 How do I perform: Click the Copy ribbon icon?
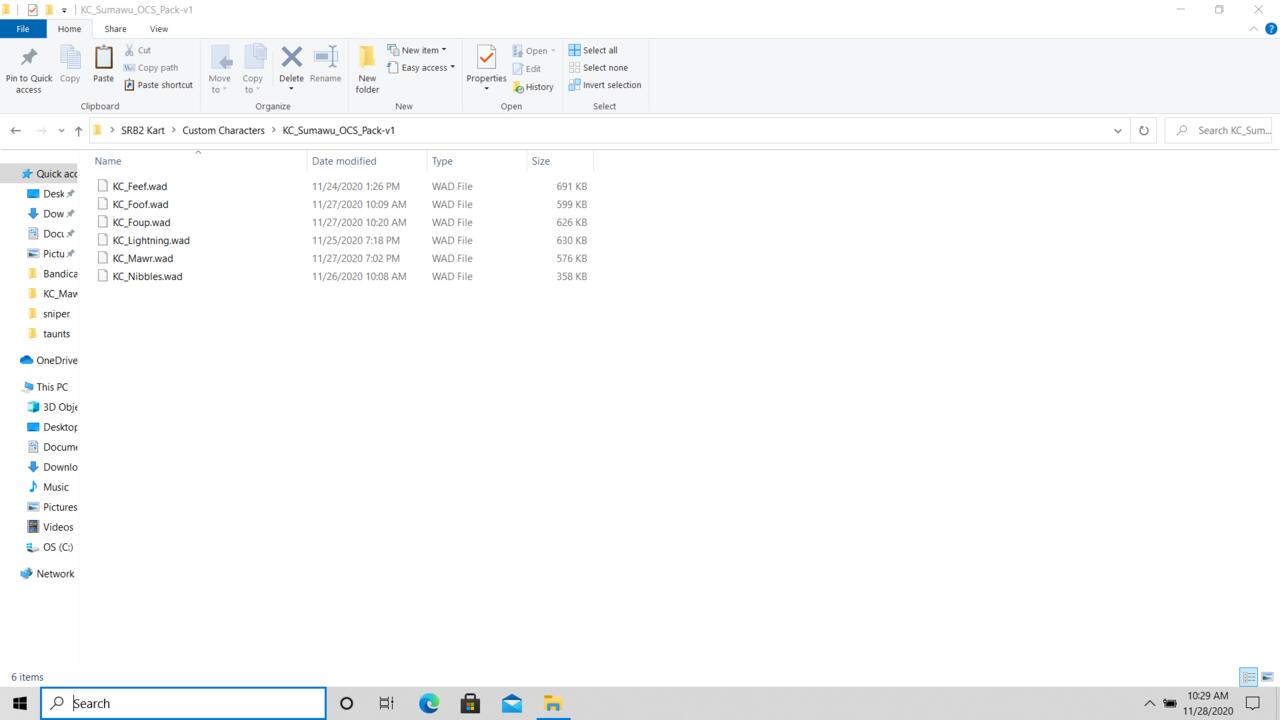pyautogui.click(x=70, y=65)
